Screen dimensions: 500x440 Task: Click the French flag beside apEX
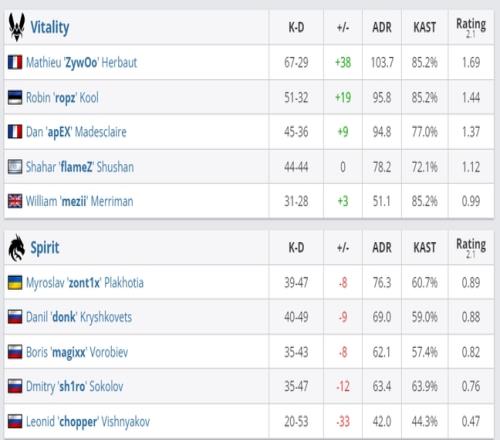click(15, 132)
